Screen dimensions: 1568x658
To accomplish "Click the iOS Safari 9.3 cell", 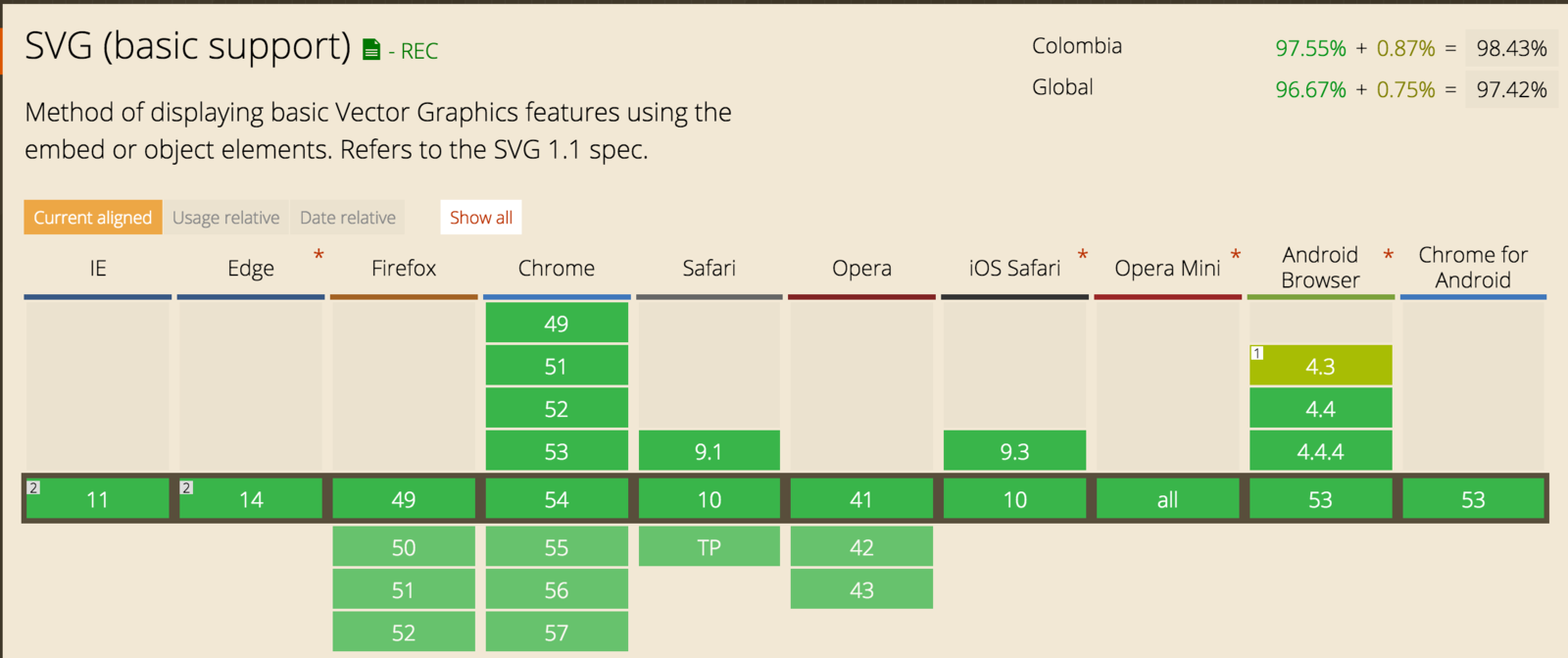I will pyautogui.click(x=1014, y=452).
